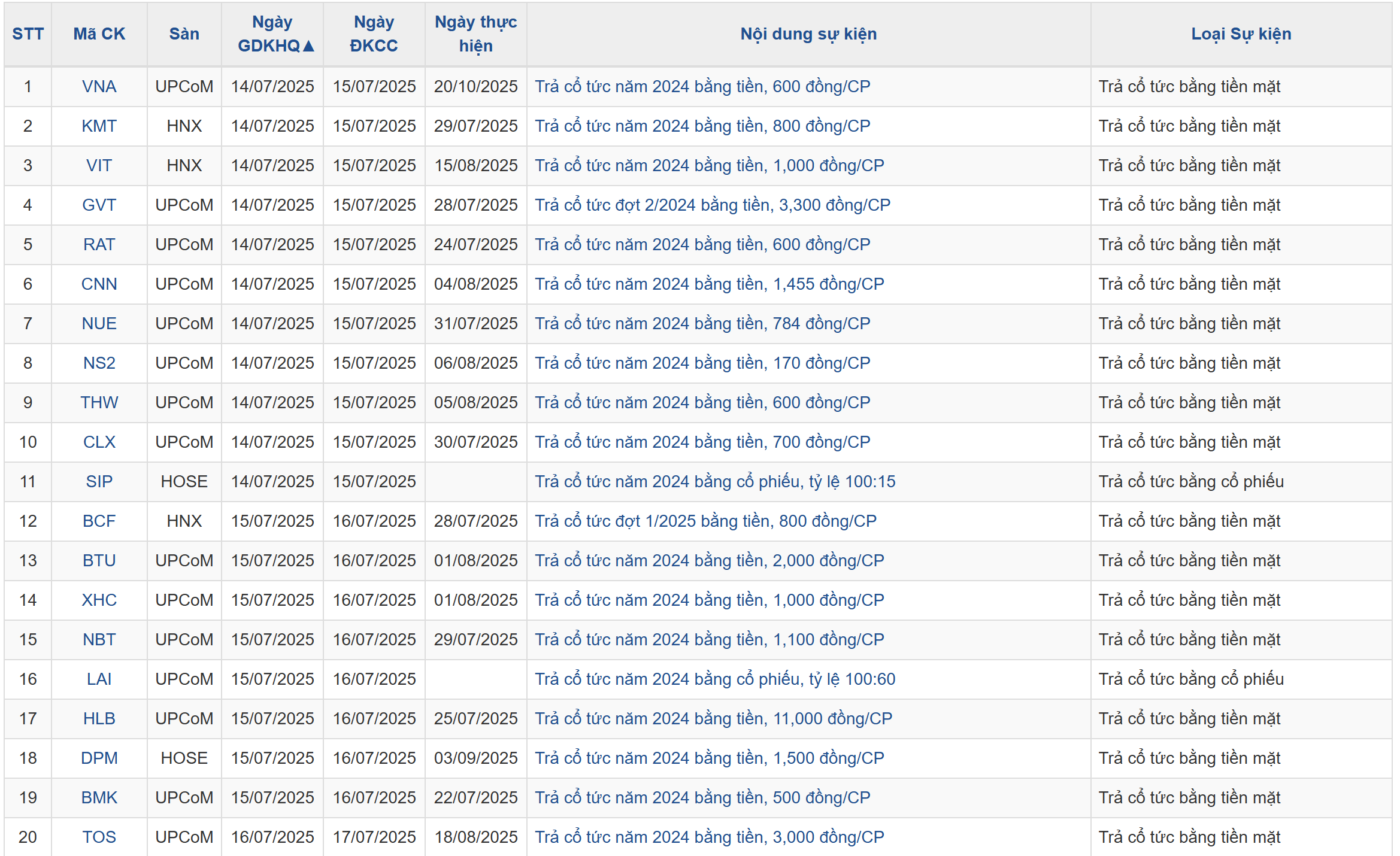The width and height of the screenshot is (1400, 856).
Task: Click the Sàn column header
Action: [x=184, y=34]
